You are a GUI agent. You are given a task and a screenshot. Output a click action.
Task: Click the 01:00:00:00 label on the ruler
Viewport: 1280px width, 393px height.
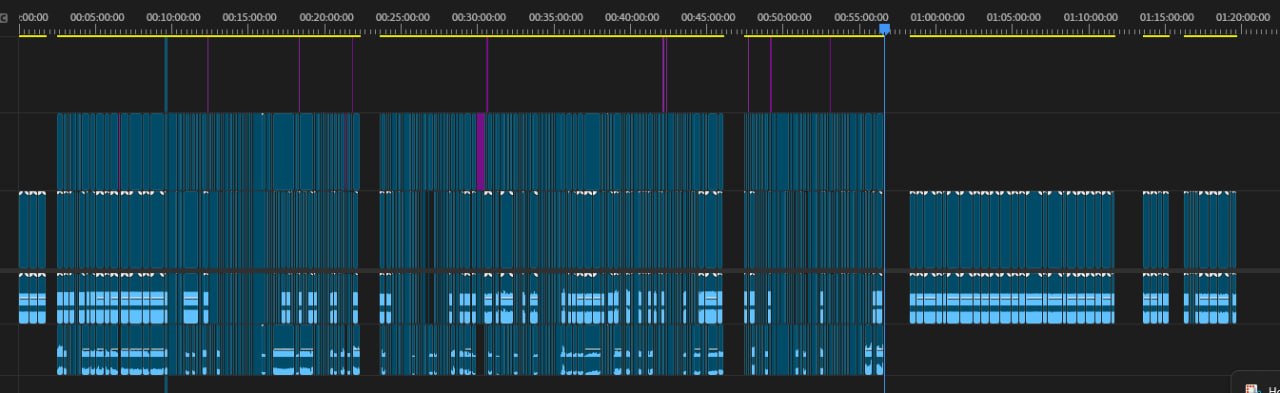coord(938,17)
